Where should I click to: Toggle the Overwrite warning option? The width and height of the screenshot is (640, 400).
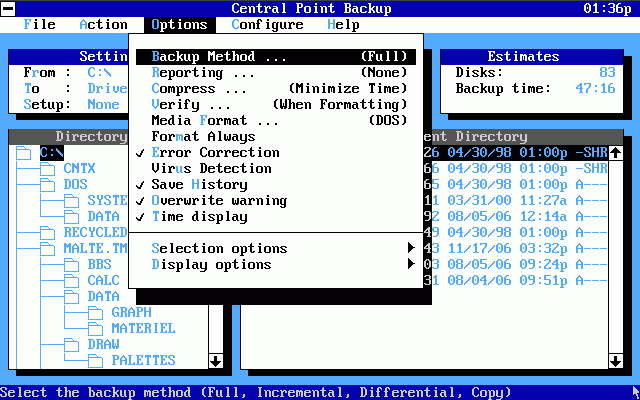[276, 201]
